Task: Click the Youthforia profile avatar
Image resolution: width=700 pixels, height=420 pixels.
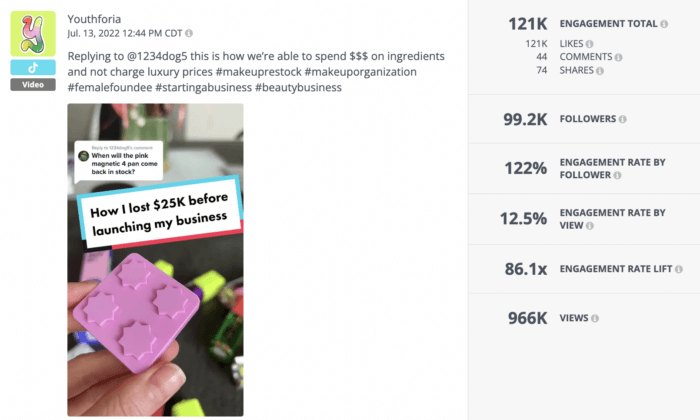Action: (x=33, y=34)
